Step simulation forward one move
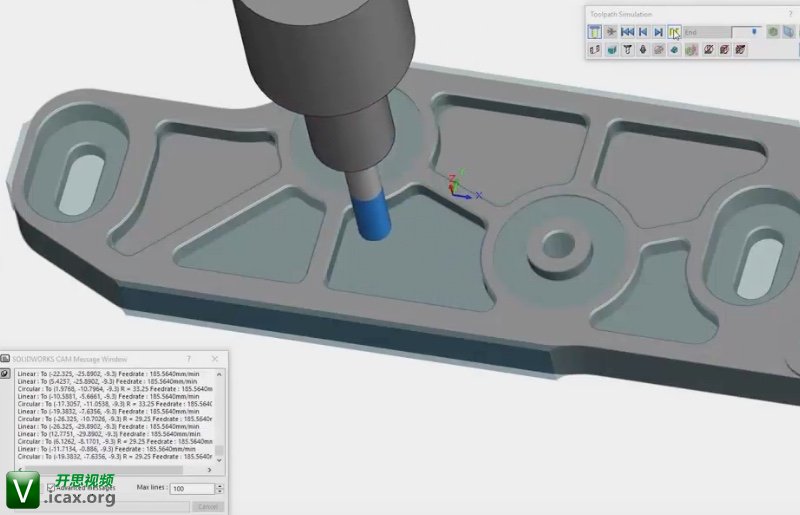Screen dimensions: 800x515 click(x=659, y=32)
